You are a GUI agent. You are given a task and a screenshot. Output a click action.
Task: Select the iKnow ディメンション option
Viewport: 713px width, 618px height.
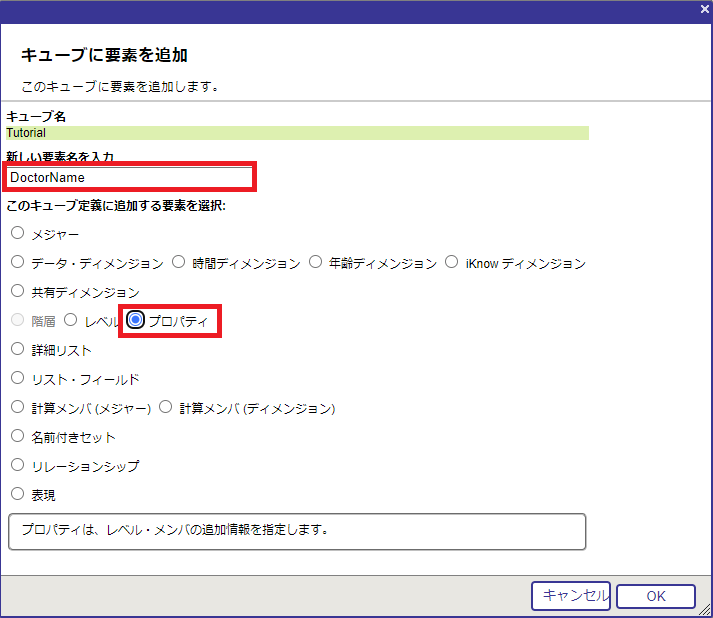coord(451,262)
